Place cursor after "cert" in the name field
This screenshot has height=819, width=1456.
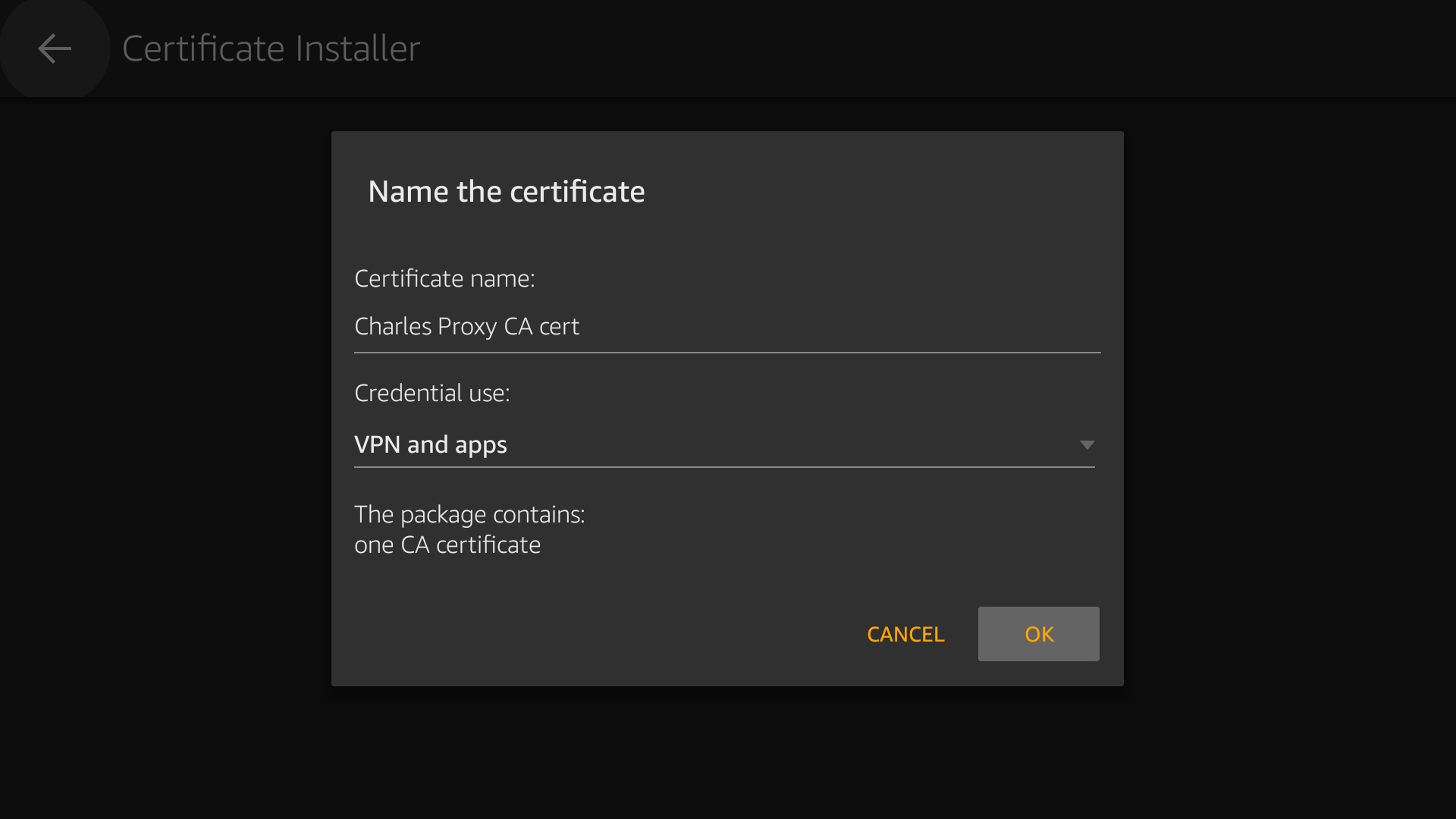pos(581,327)
